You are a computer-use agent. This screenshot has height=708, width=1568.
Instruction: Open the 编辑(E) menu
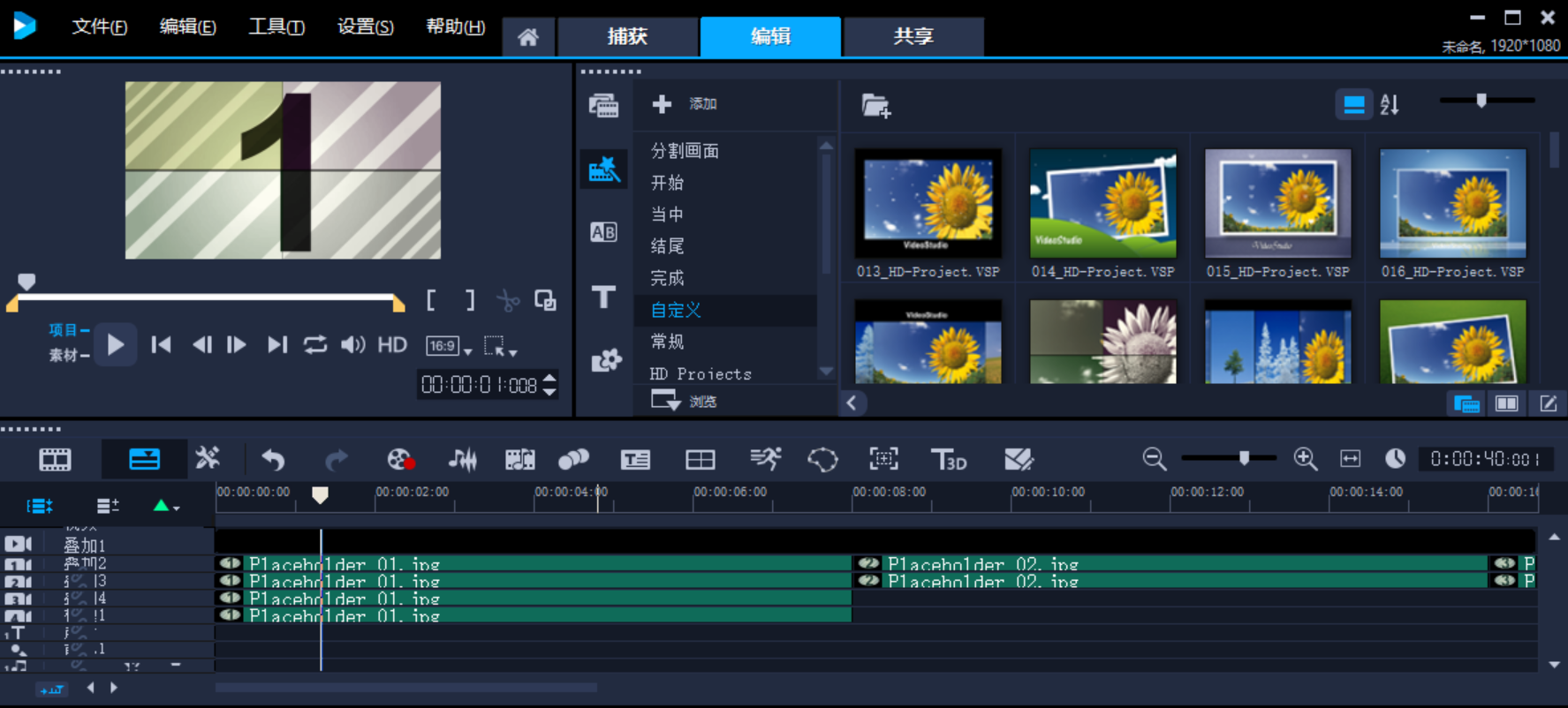[187, 26]
